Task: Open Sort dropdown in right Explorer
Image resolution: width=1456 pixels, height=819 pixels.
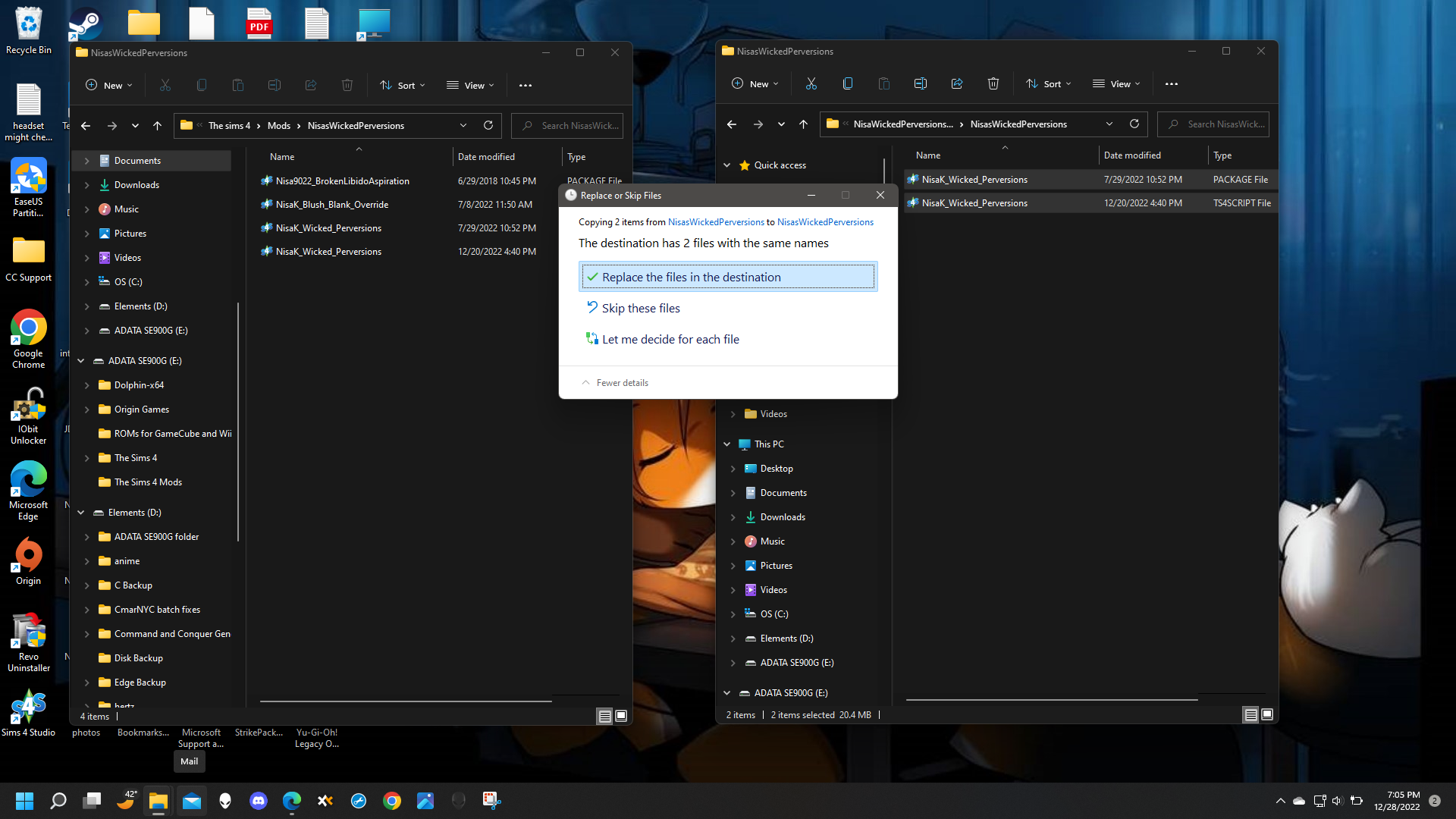Action: [x=1049, y=84]
